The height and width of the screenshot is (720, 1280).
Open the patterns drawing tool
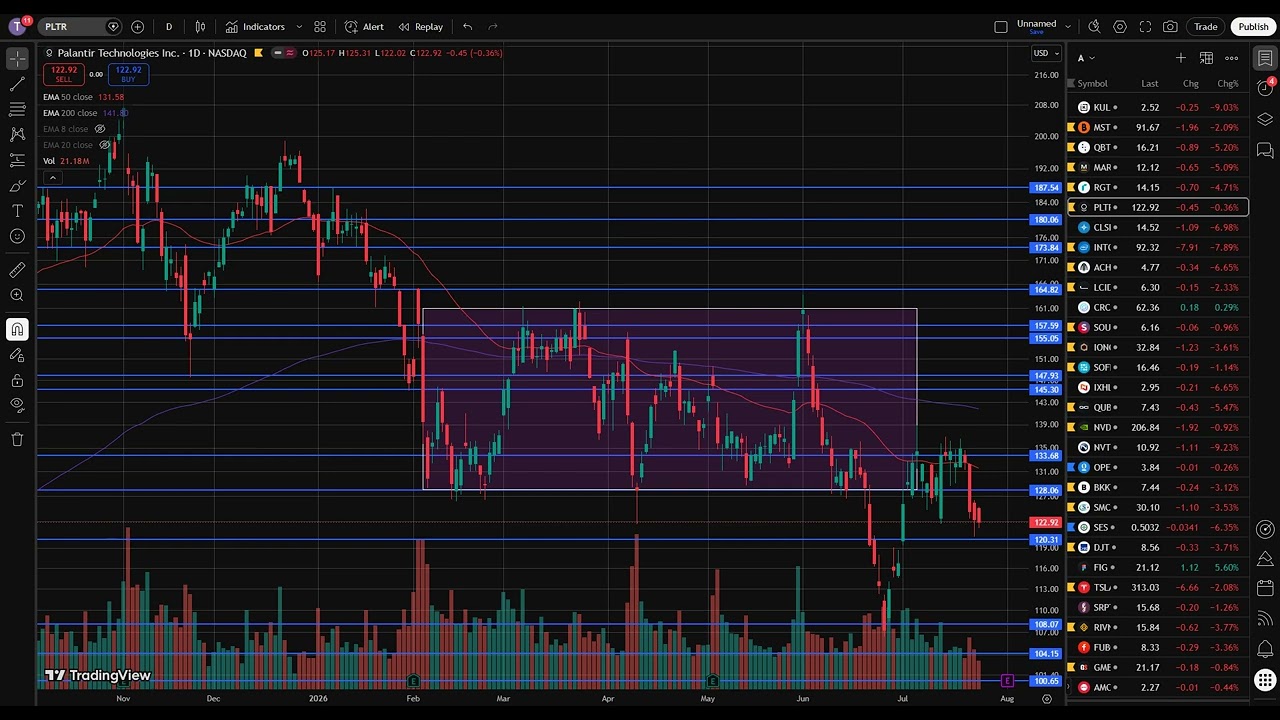(x=17, y=134)
